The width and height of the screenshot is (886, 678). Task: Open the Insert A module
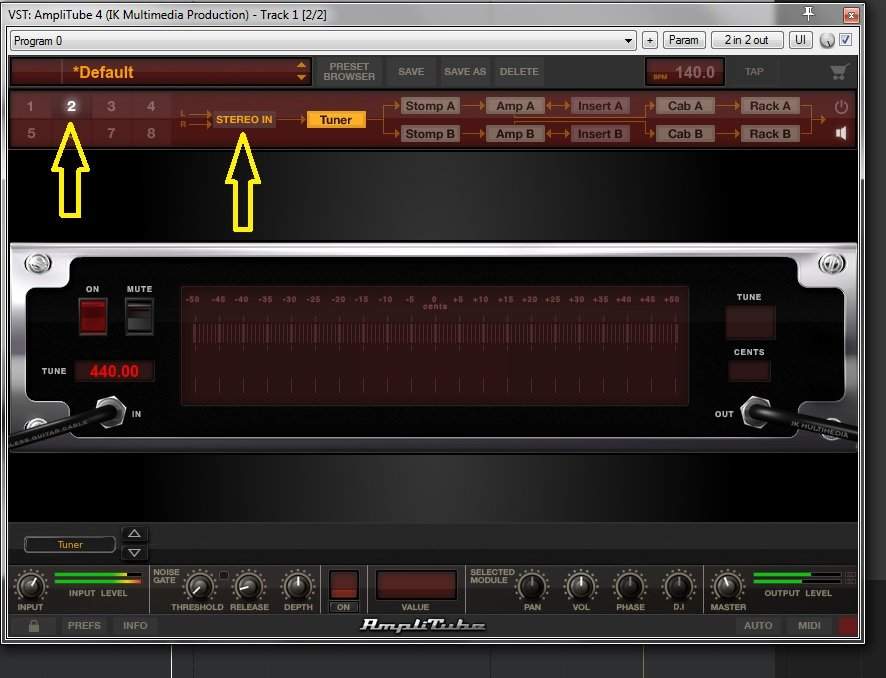[600, 106]
